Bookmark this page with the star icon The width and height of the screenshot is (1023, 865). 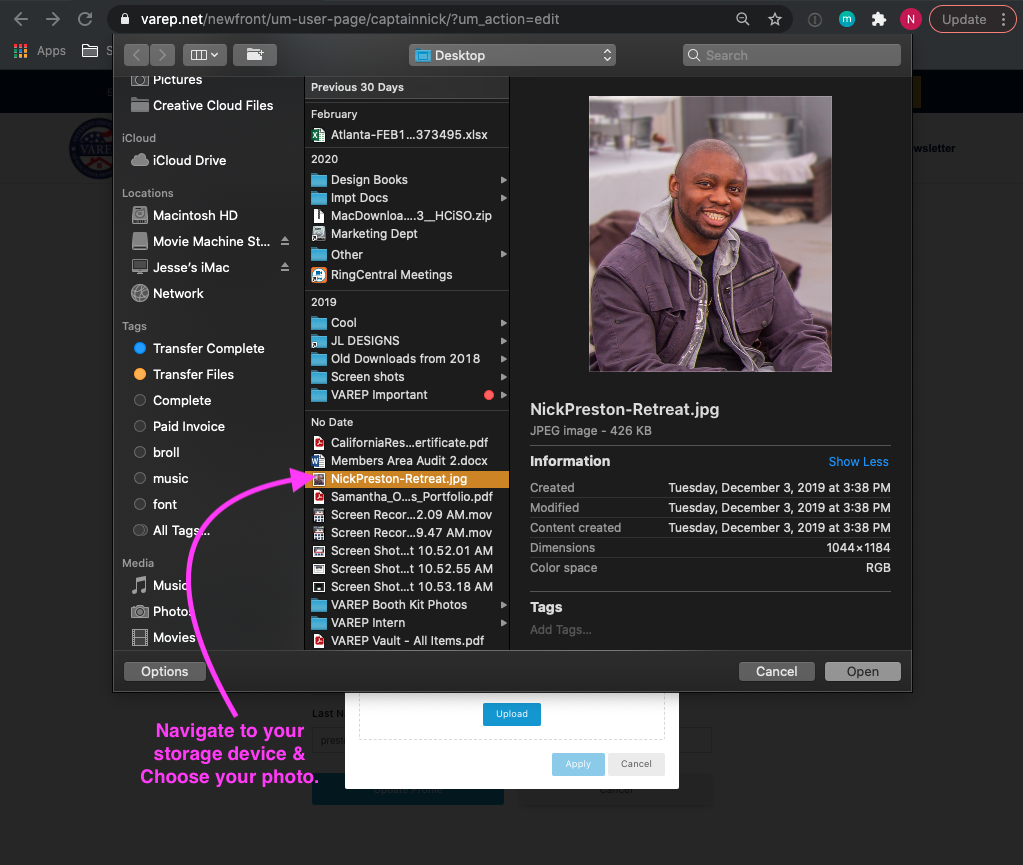774,19
